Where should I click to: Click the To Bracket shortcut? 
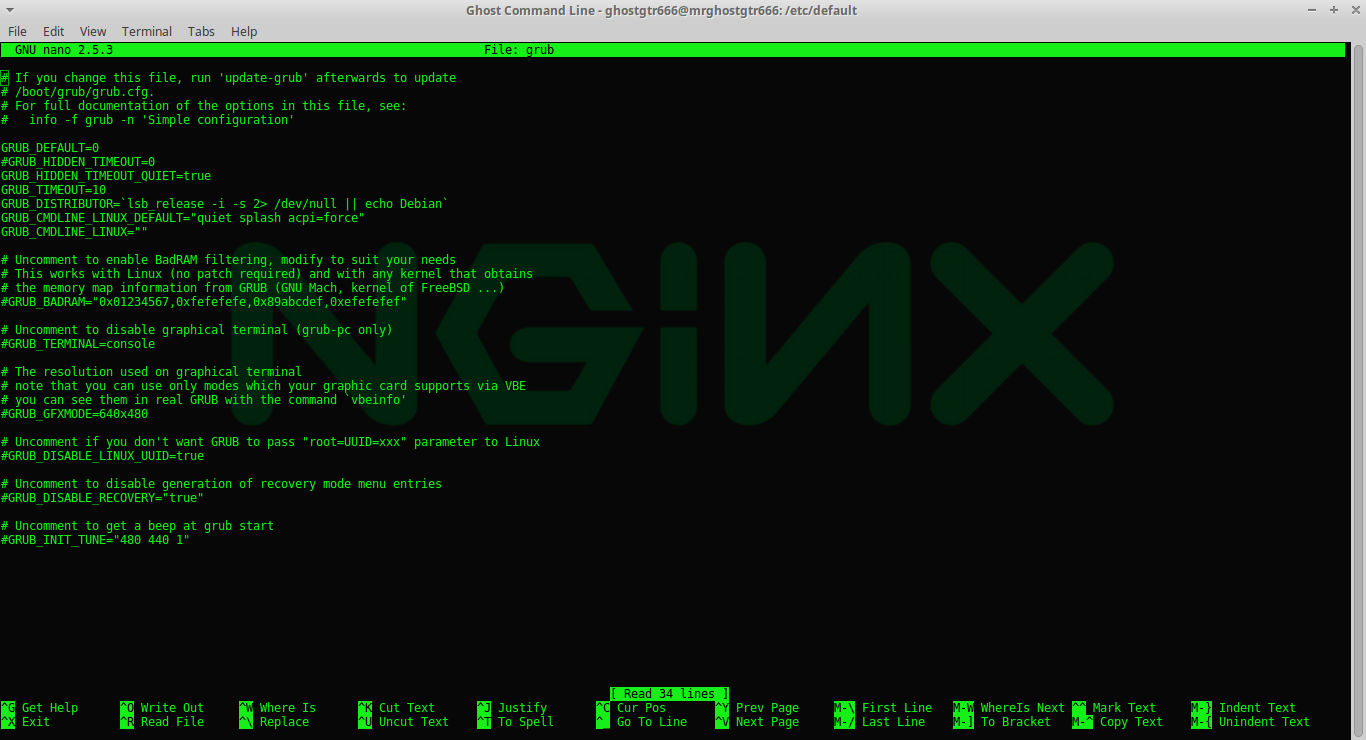coord(1002,722)
